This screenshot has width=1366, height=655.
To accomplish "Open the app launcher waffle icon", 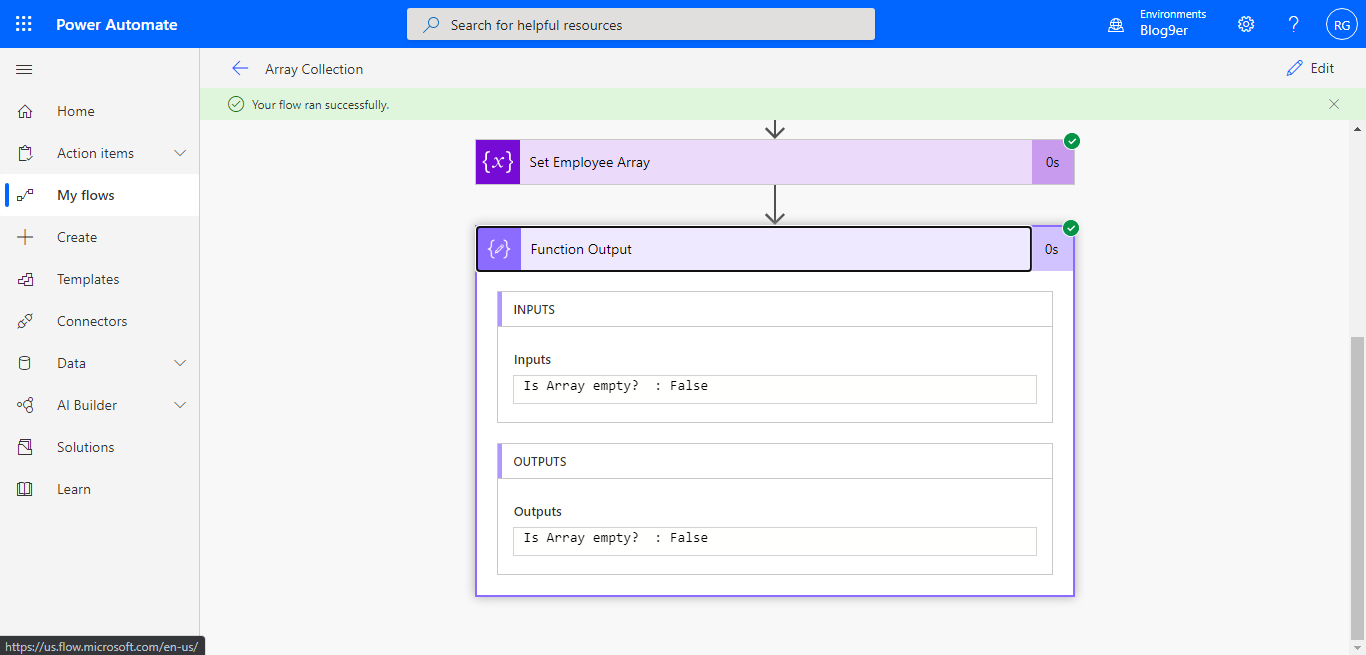I will tap(23, 23).
